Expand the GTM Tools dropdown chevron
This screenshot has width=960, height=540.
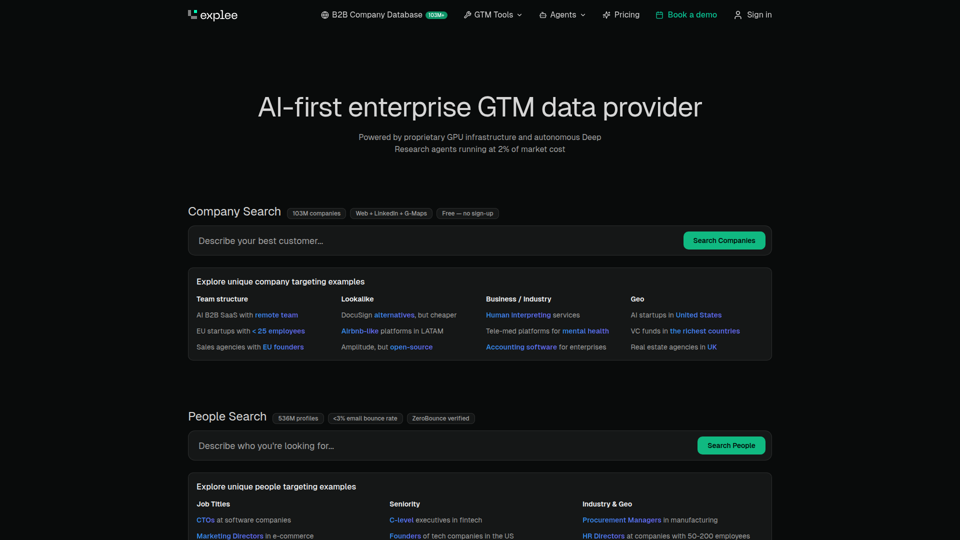[520, 15]
